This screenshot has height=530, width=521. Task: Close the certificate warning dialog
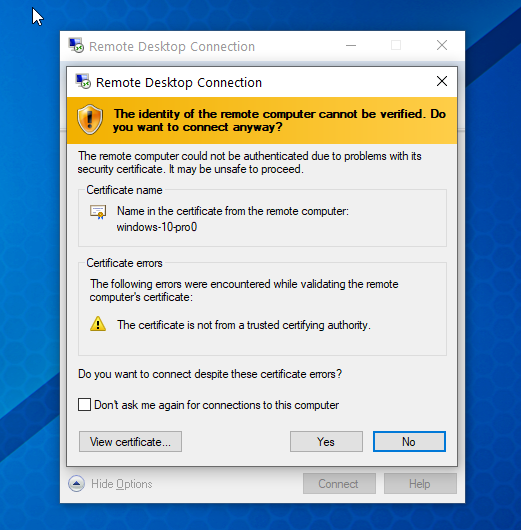[442, 81]
